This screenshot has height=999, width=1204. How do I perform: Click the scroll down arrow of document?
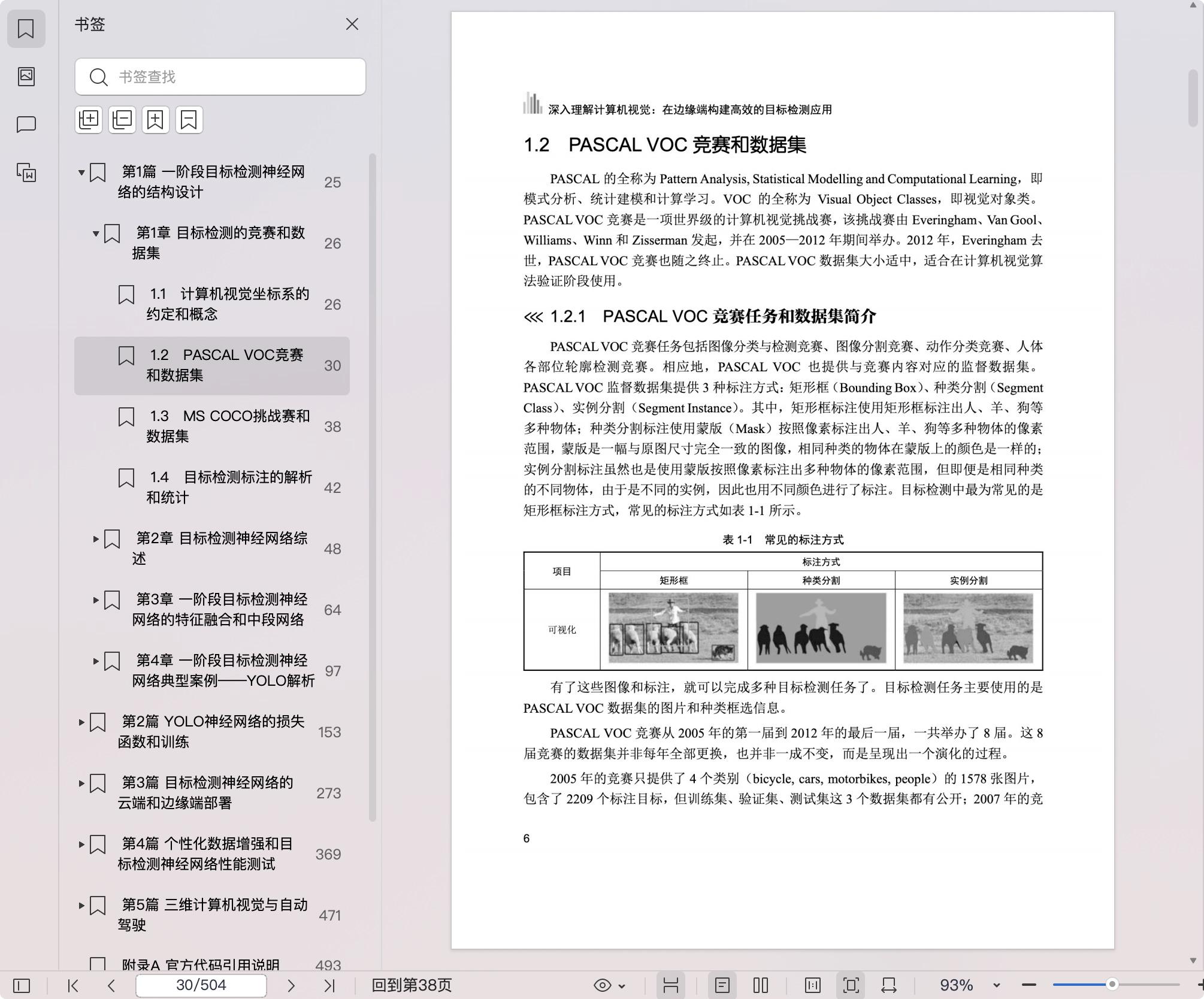1193,961
